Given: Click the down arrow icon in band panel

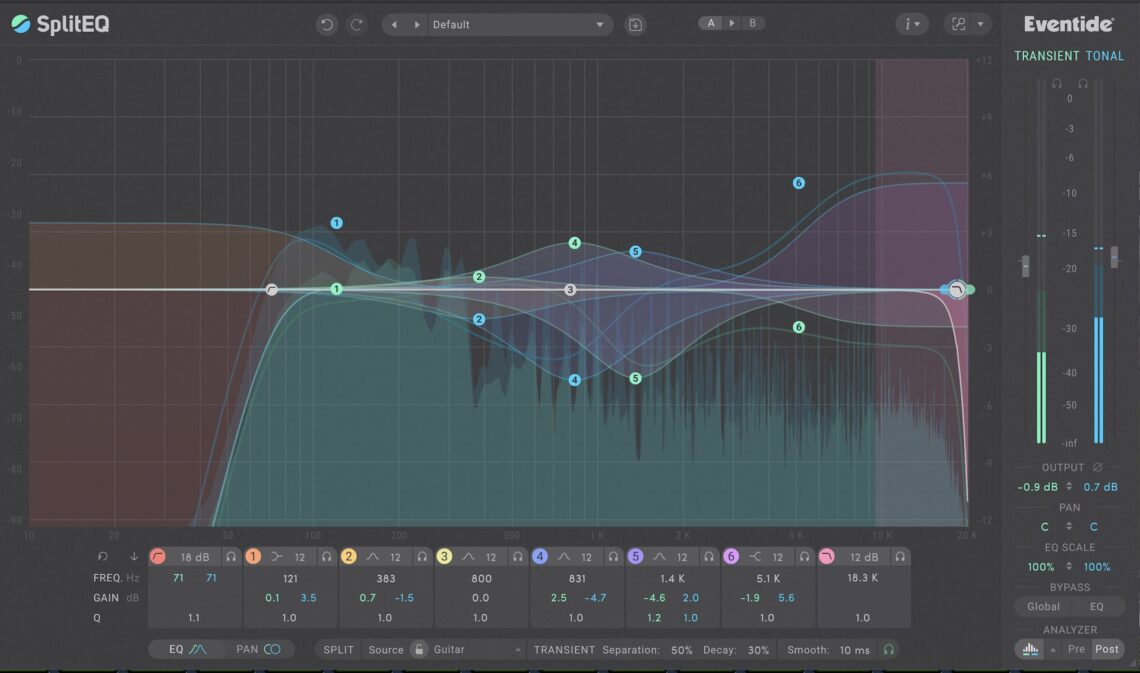Looking at the screenshot, I should [134, 556].
